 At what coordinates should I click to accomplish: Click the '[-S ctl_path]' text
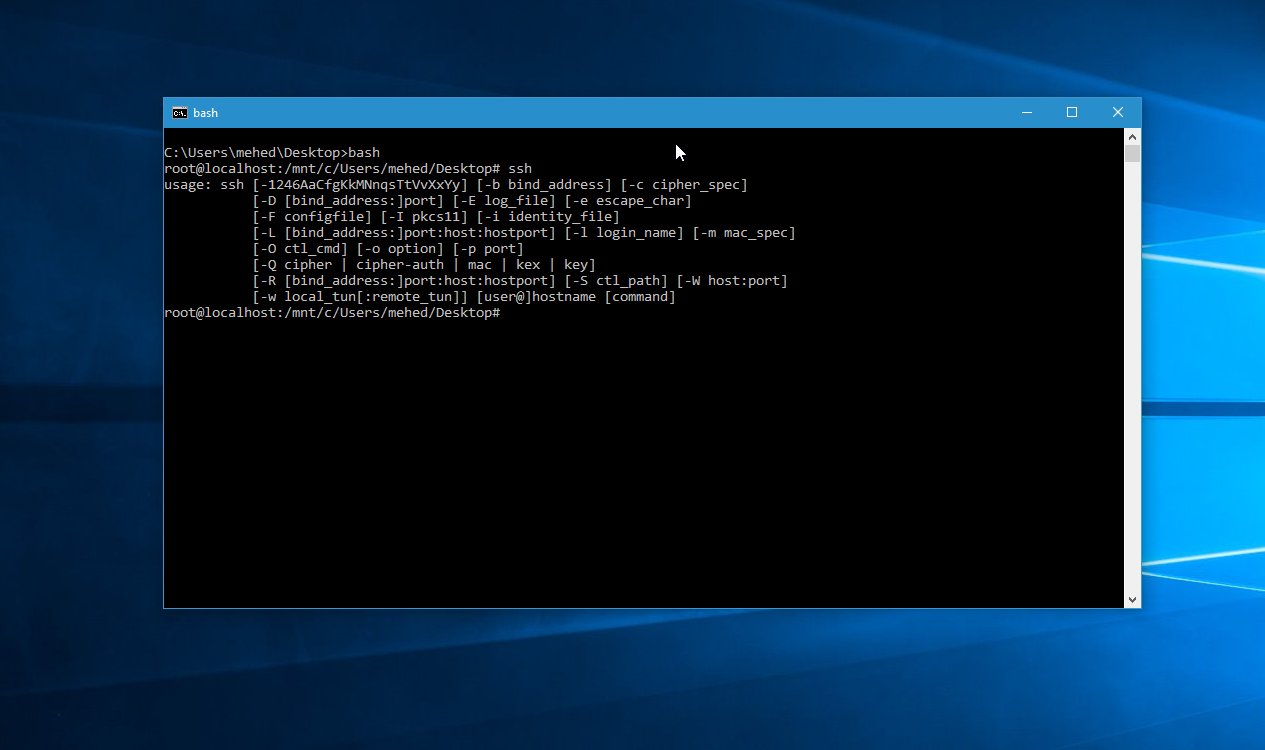point(616,281)
